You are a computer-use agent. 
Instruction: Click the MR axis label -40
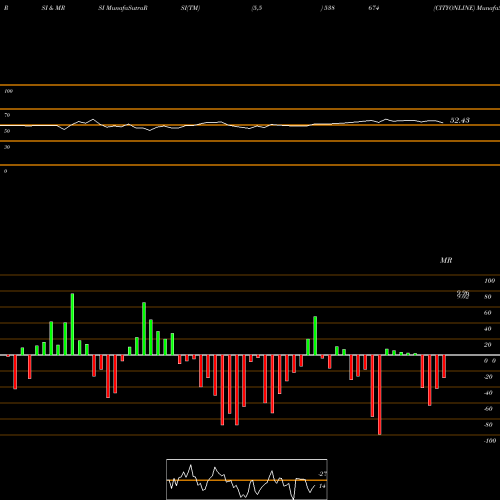(x=488, y=393)
